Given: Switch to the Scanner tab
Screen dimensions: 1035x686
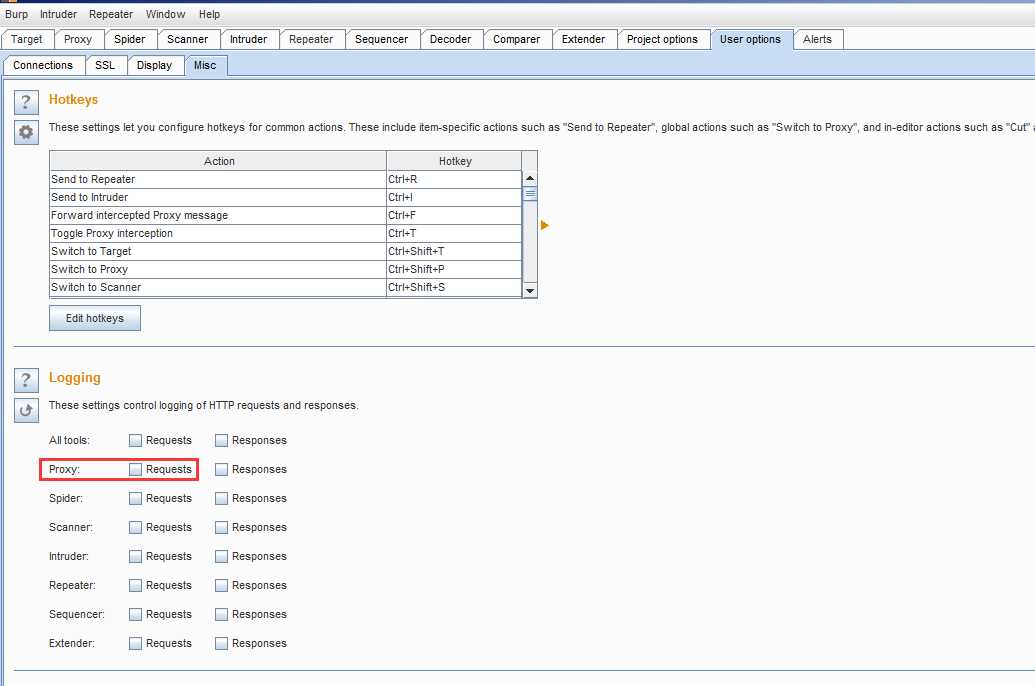Looking at the screenshot, I should 187,40.
